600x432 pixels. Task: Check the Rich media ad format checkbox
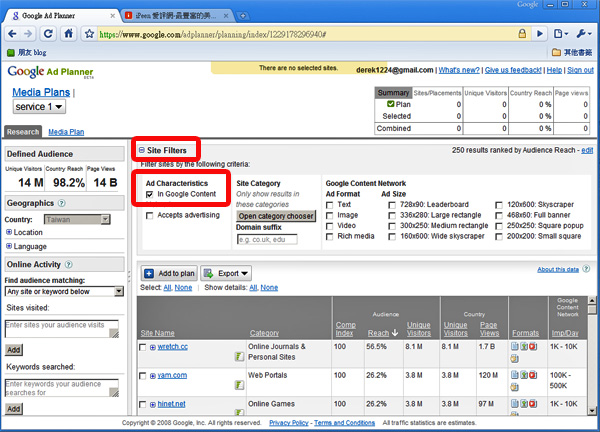329,237
